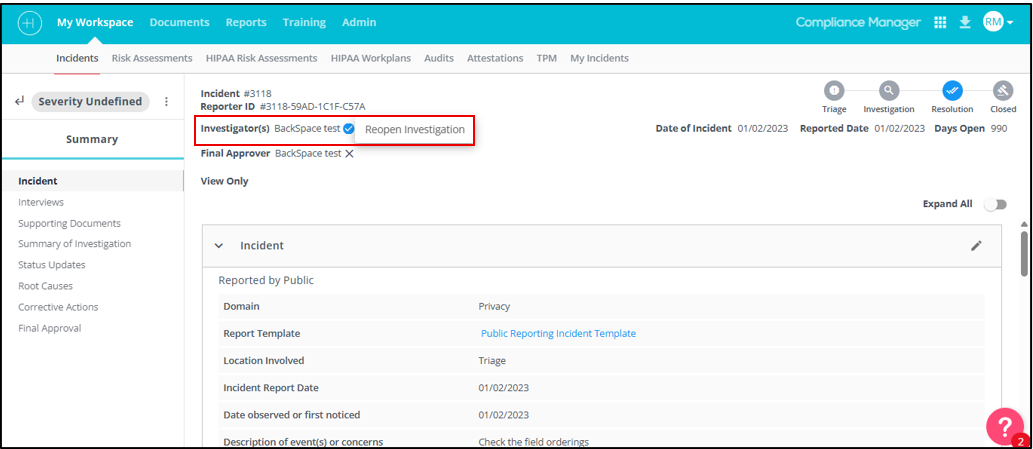This screenshot has width=1033, height=449.
Task: Open the severity three-dot options menu
Action: [166, 101]
